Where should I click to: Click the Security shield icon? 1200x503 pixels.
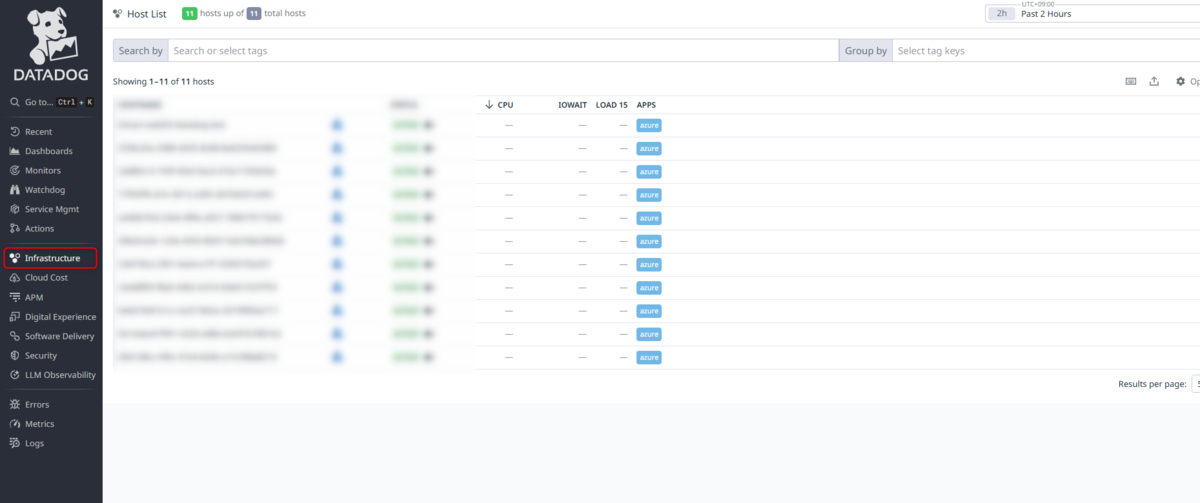pos(14,356)
